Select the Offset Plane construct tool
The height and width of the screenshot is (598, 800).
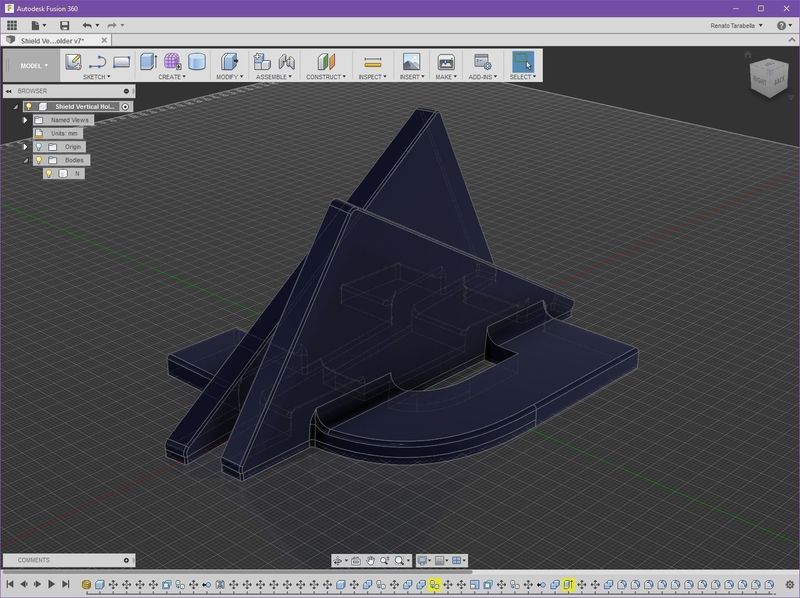tap(326, 62)
